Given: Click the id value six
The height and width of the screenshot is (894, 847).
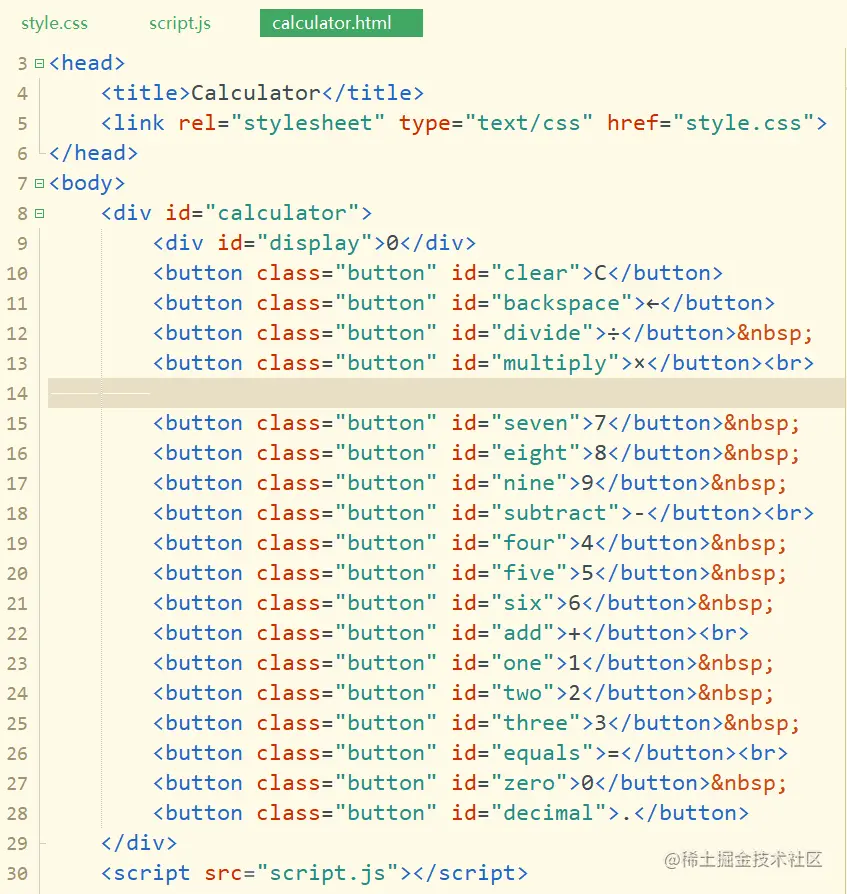Looking at the screenshot, I should (x=522, y=603).
